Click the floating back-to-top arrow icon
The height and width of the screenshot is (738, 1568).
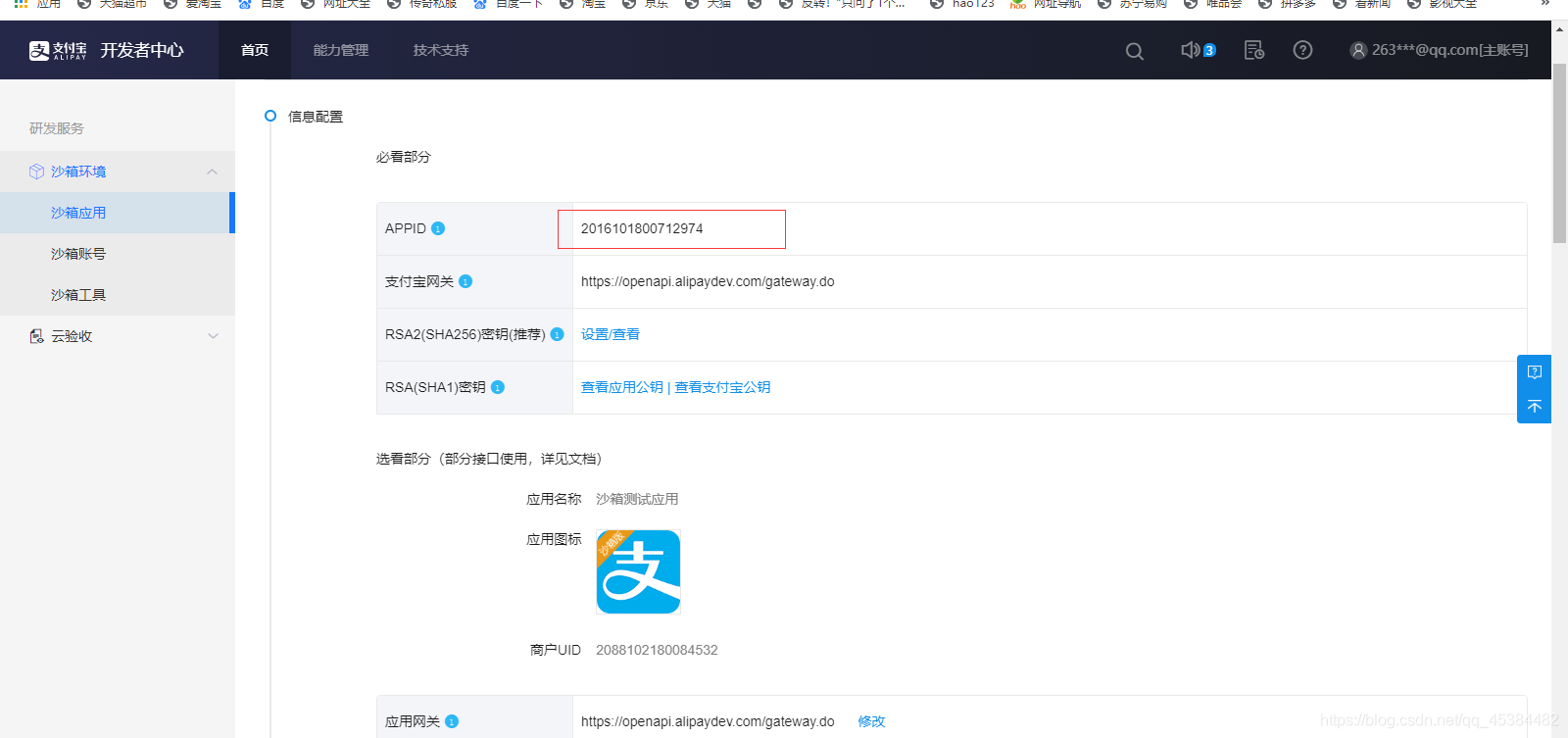click(1535, 406)
